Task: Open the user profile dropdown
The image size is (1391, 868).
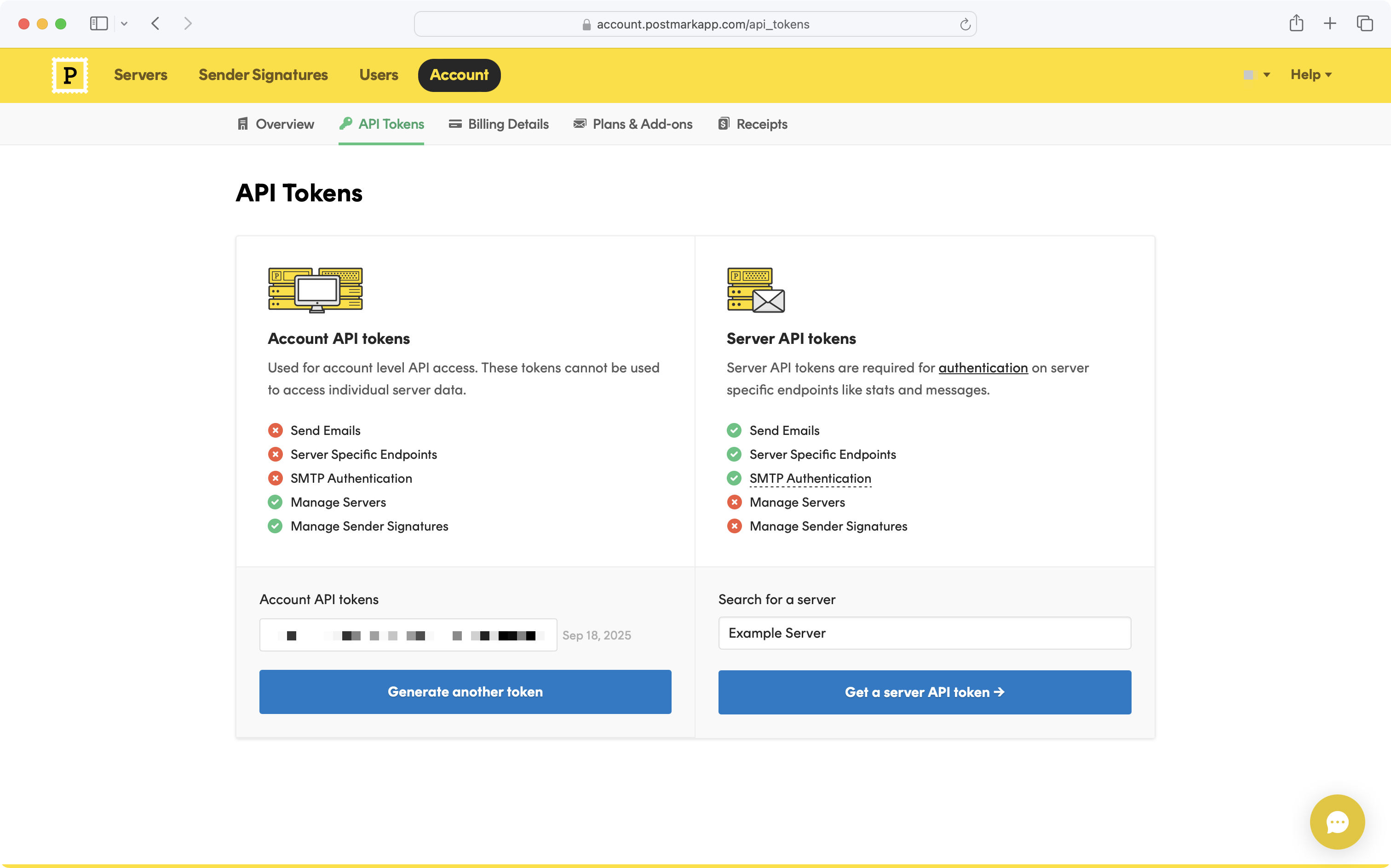Action: click(1256, 74)
